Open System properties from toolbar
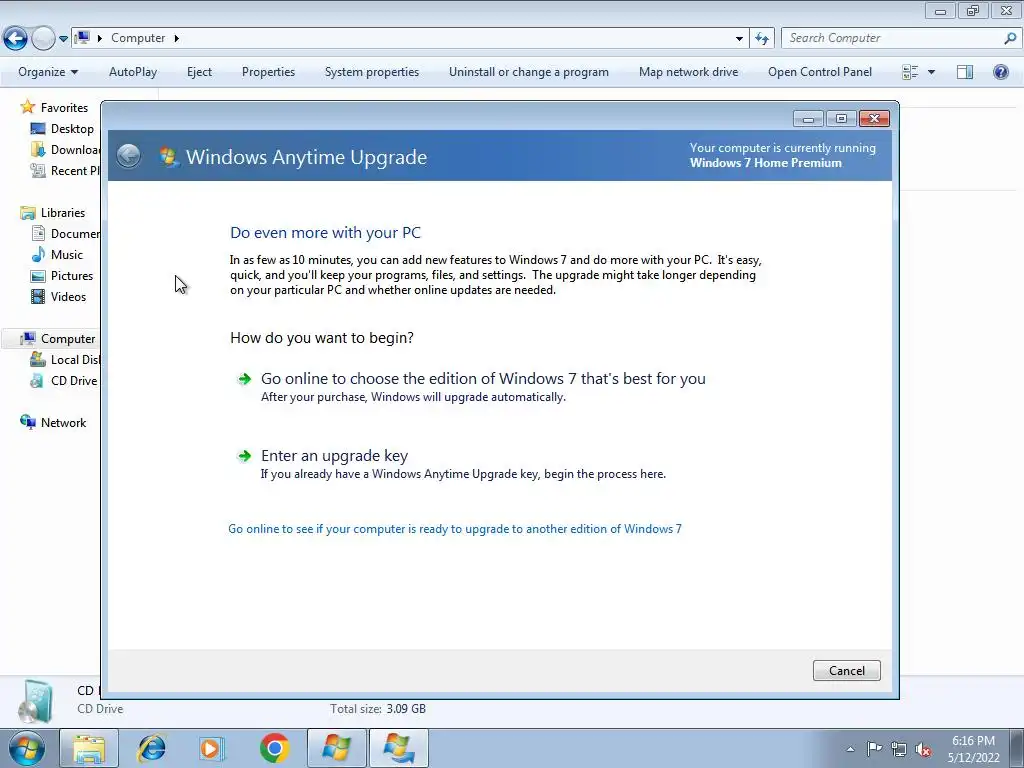 point(372,72)
